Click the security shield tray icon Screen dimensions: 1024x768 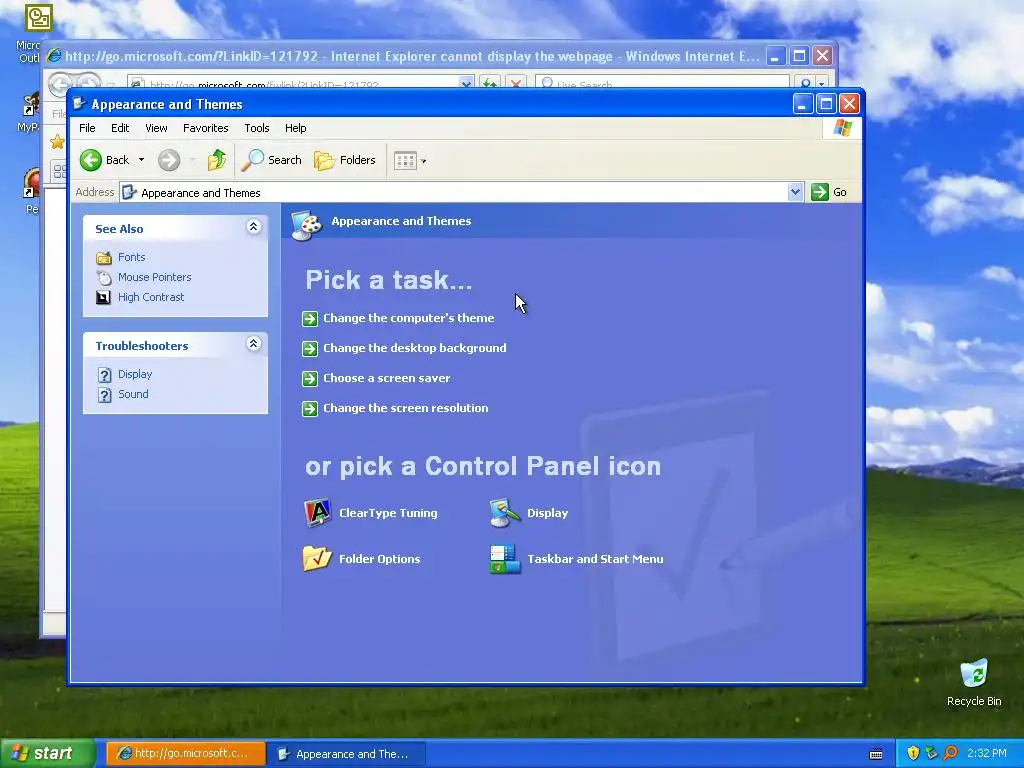913,754
